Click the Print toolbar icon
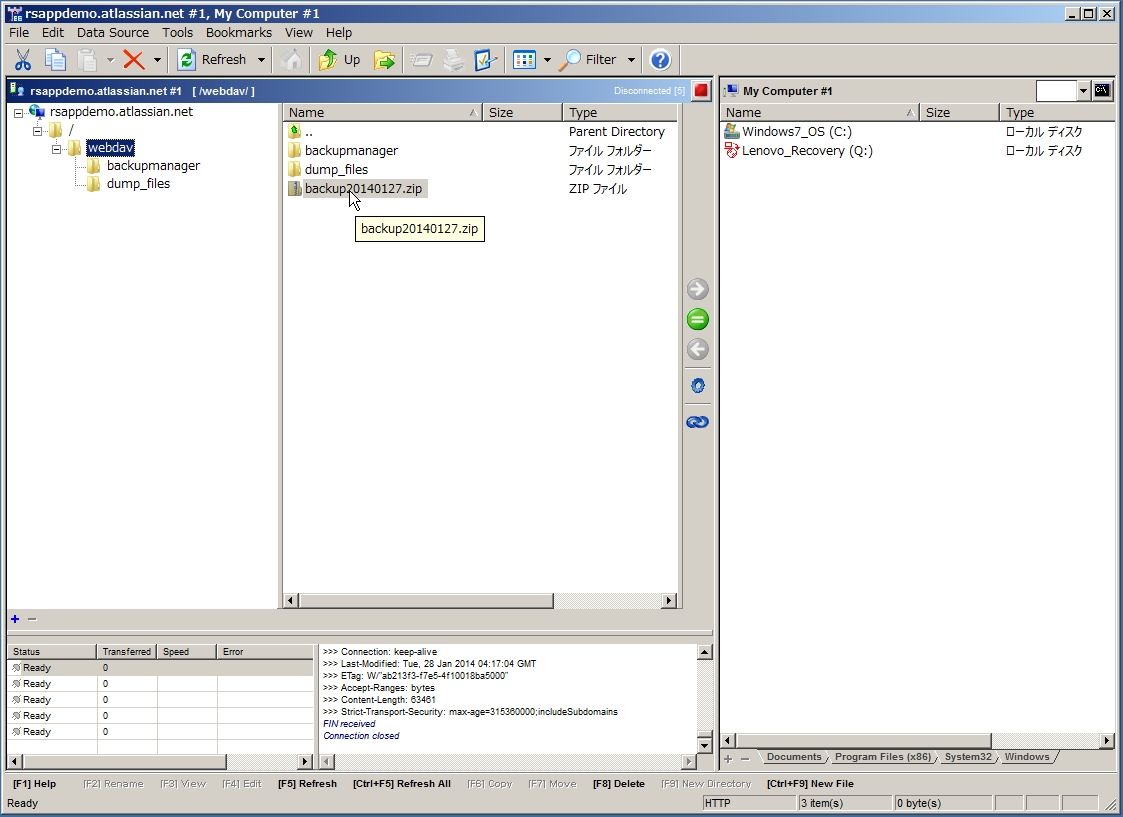Screen dimensions: 1123x817 (x=453, y=60)
